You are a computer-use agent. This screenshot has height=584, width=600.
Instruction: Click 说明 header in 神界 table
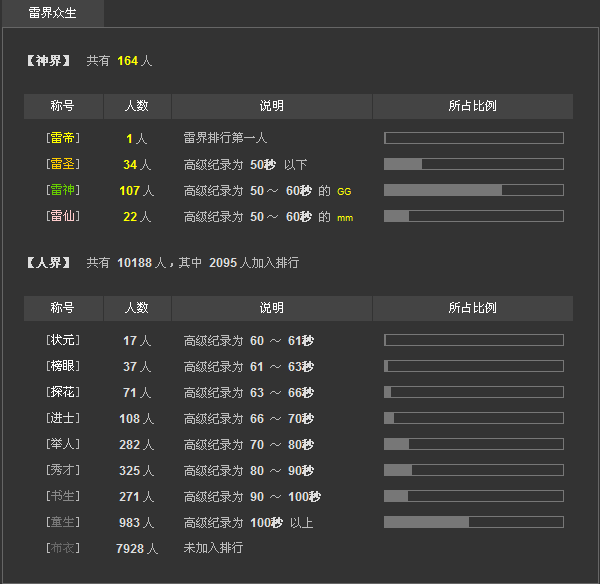click(272, 106)
